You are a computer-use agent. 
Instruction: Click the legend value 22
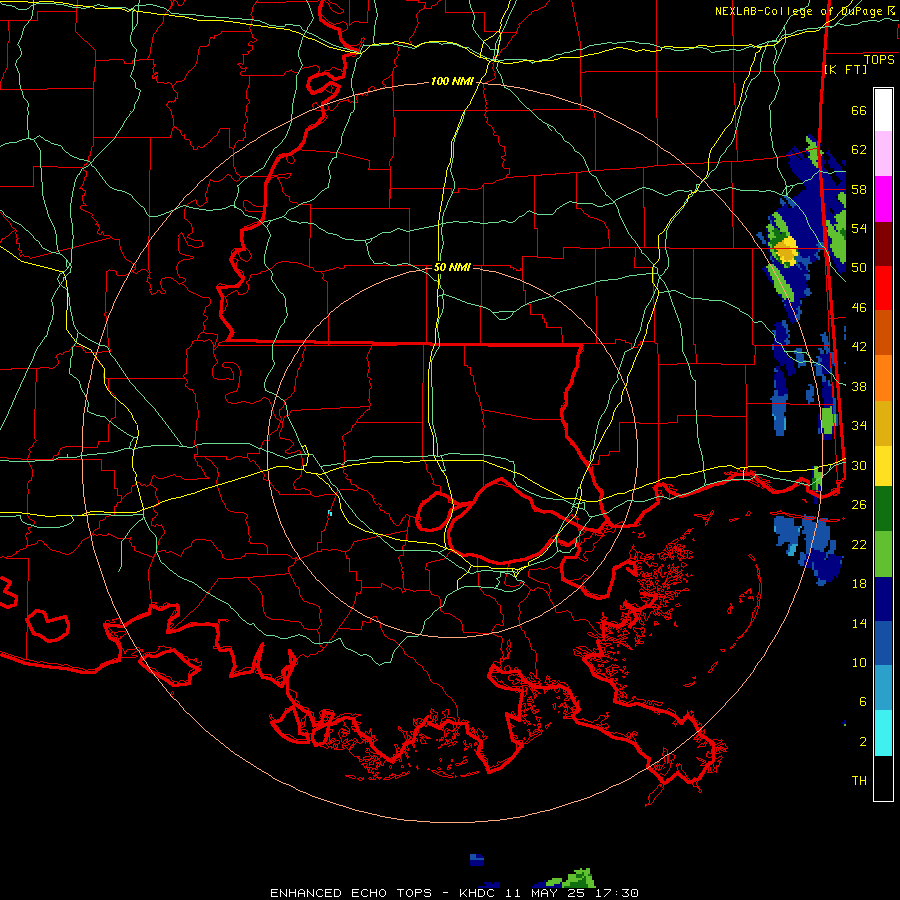[859, 544]
